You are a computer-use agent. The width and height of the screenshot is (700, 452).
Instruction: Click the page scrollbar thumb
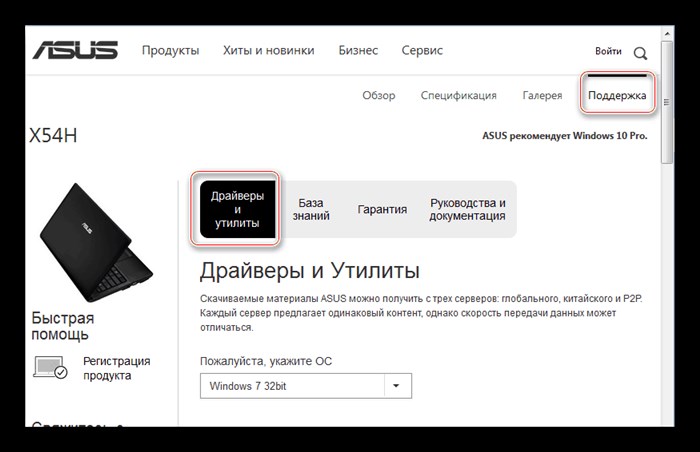pos(667,103)
